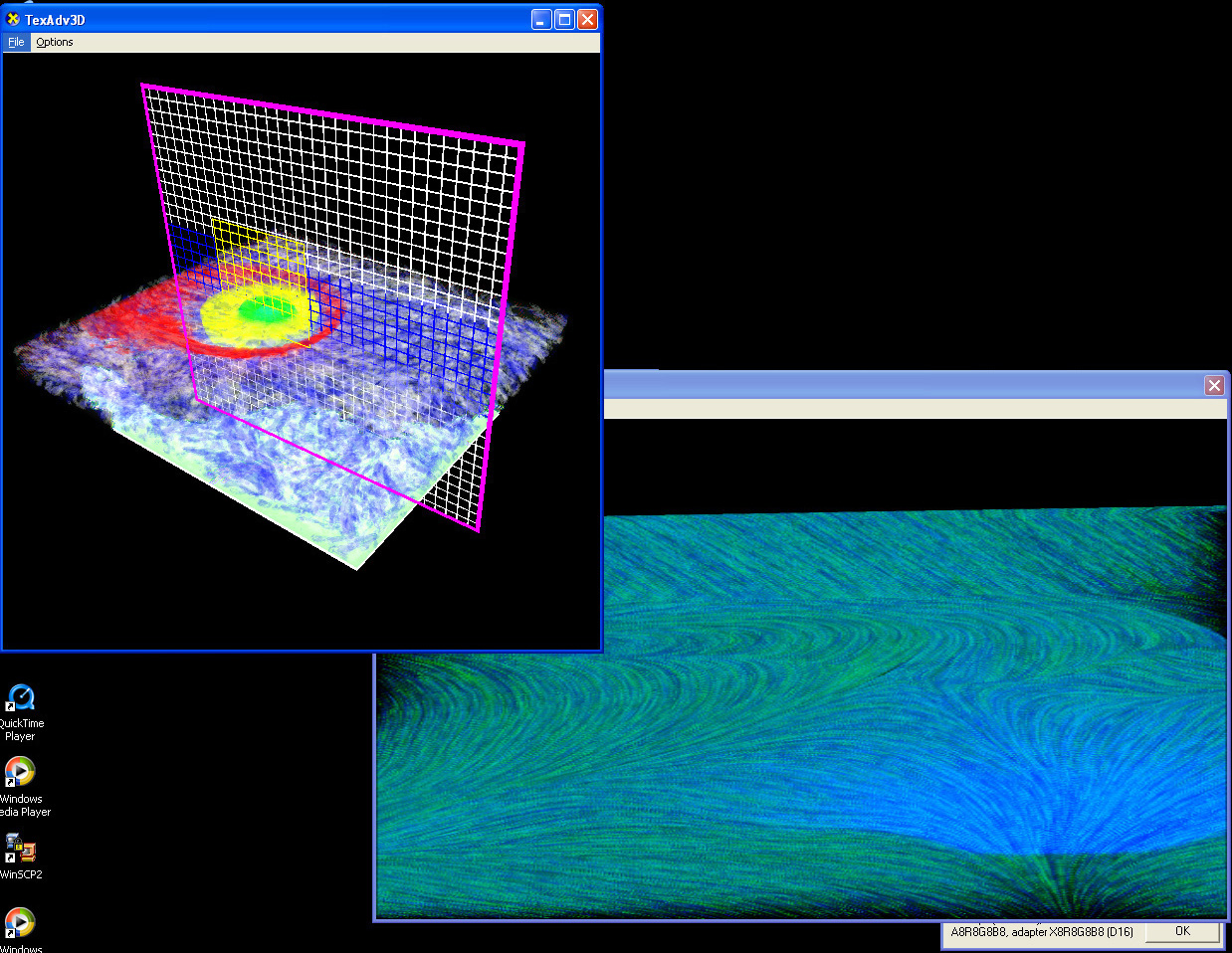The width and height of the screenshot is (1232, 953).
Task: Click the blank menu bar of the flow window
Action: coord(896,409)
